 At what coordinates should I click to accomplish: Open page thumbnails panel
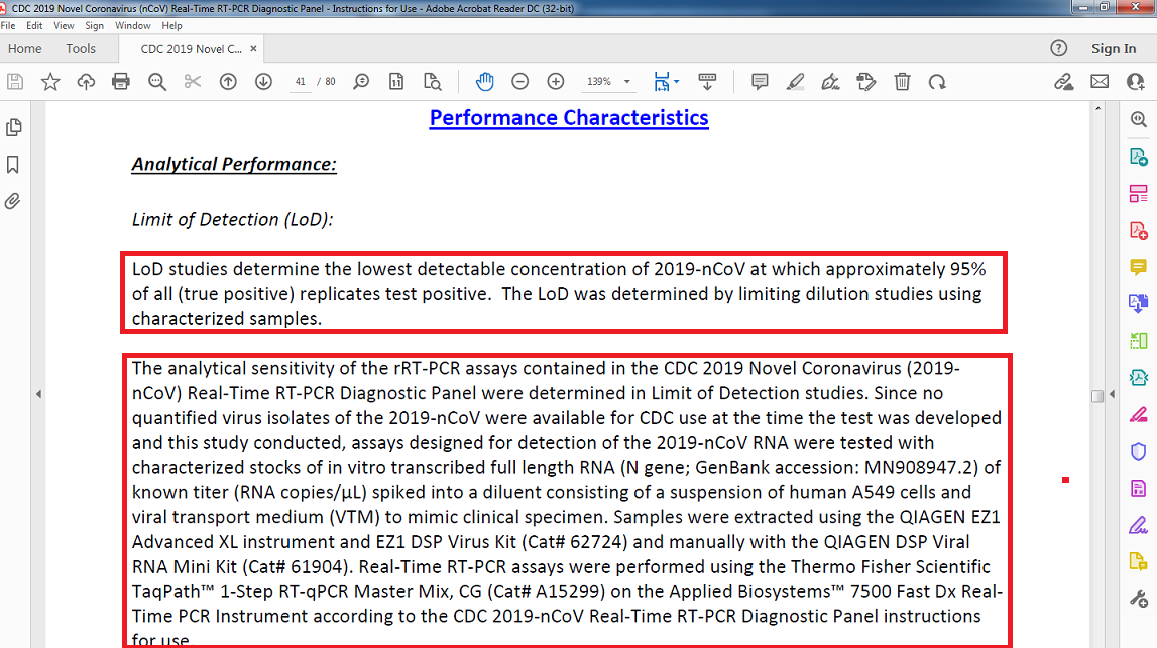tap(13, 127)
